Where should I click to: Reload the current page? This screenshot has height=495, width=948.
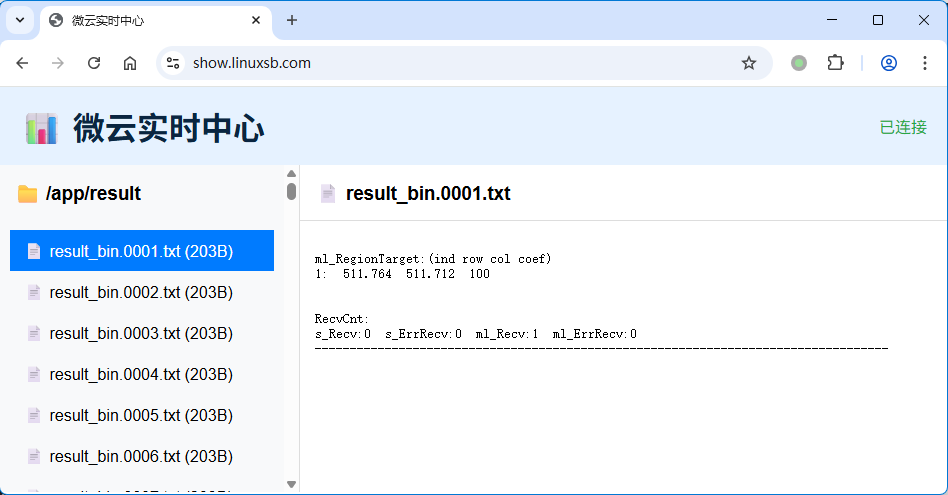click(x=94, y=63)
